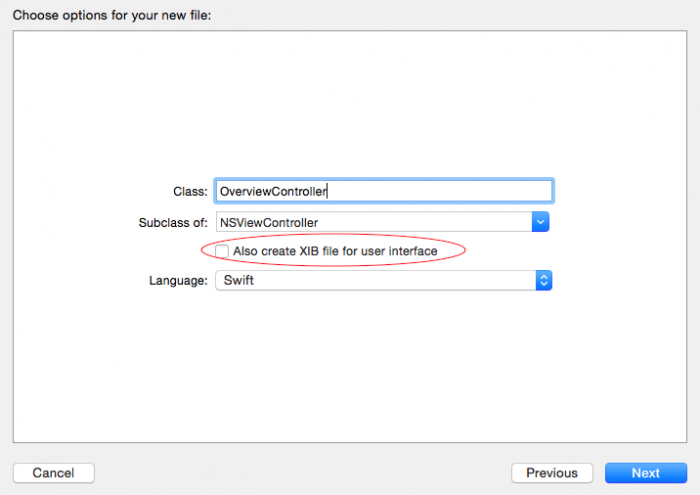Place cursor in the 'OverviewController' text
700x495 pixels.
[x=273, y=192]
